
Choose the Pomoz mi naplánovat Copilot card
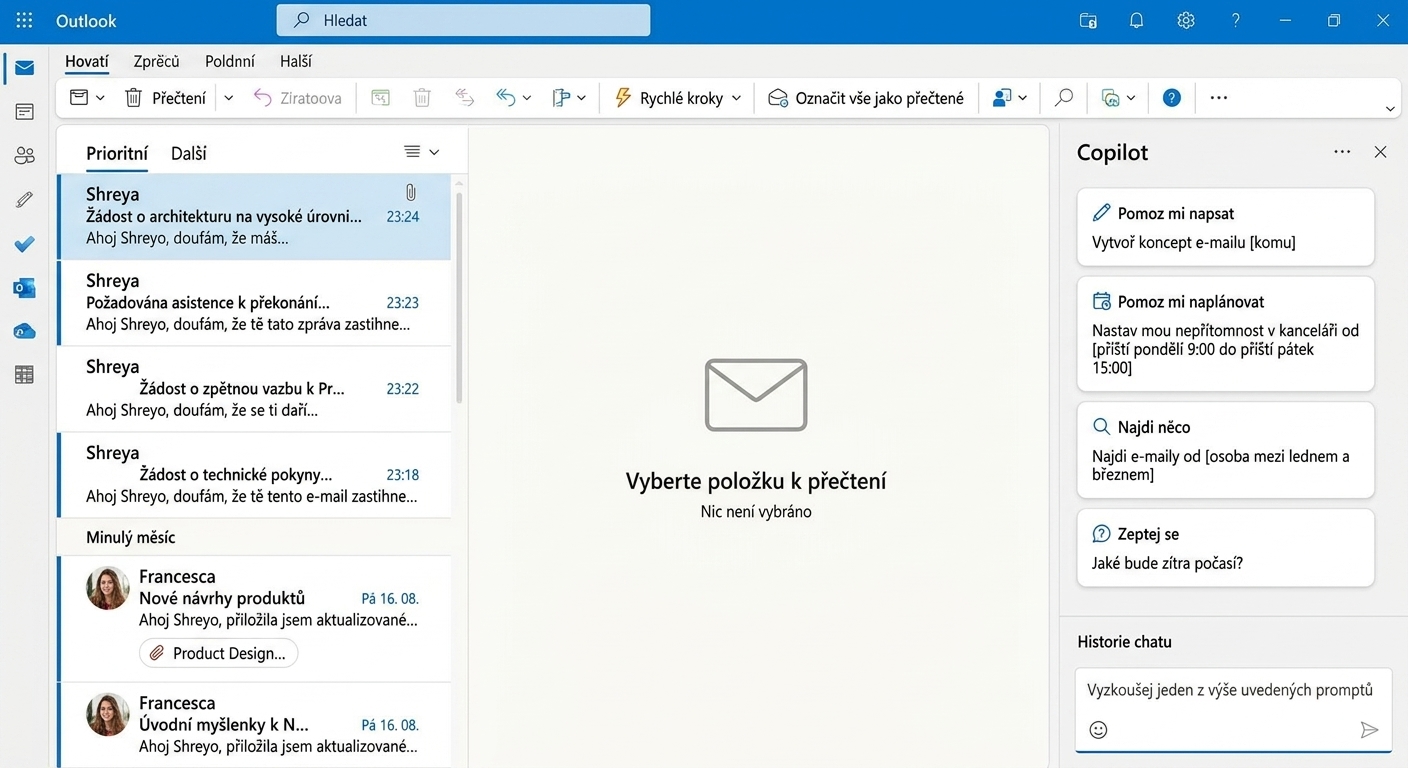click(1226, 334)
